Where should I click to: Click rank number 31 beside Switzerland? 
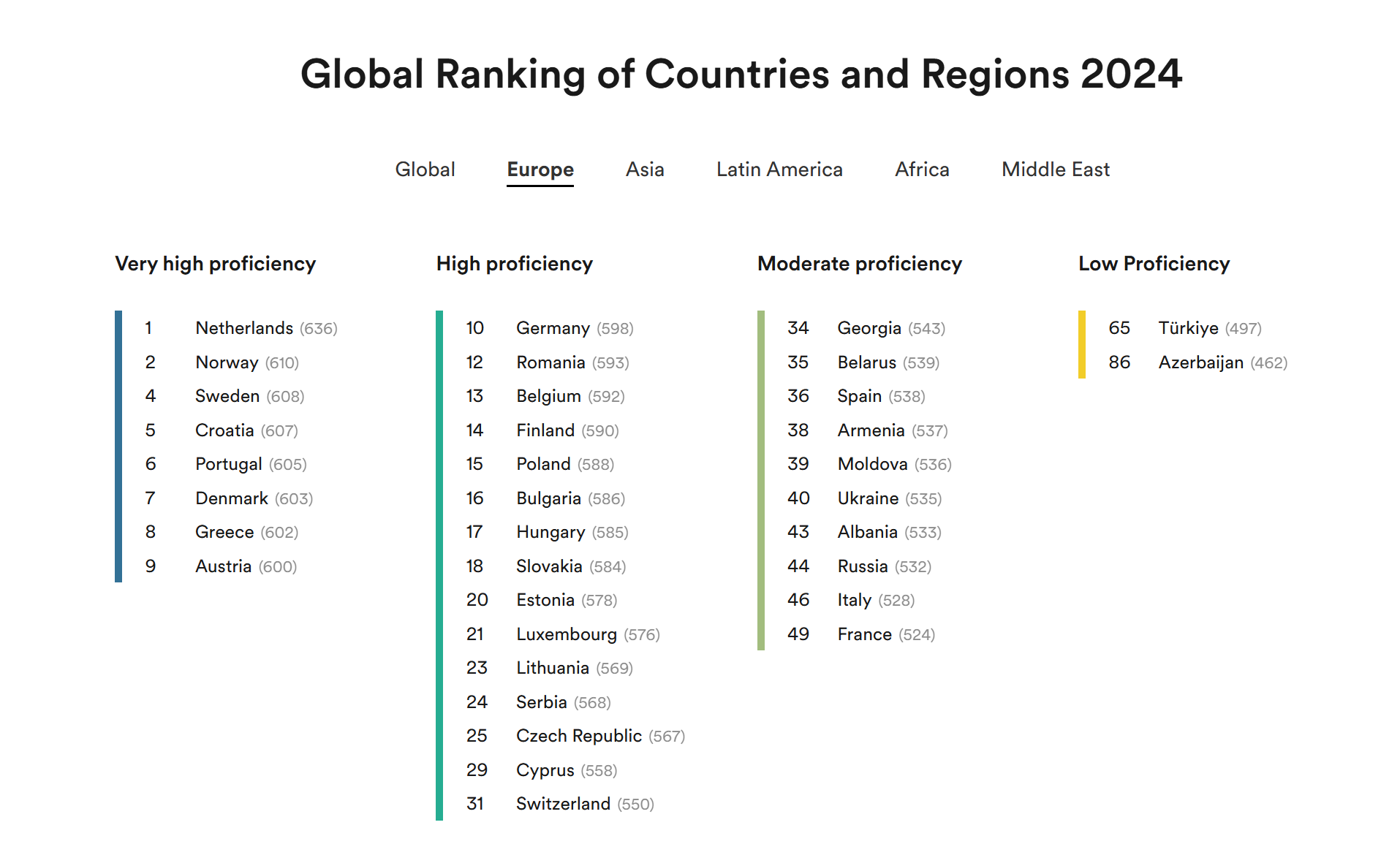pos(475,804)
